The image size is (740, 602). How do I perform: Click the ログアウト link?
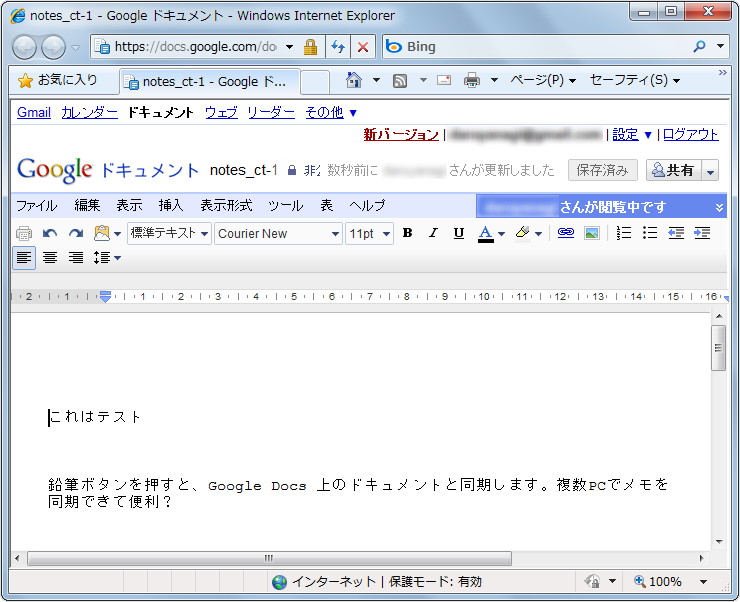coord(690,135)
